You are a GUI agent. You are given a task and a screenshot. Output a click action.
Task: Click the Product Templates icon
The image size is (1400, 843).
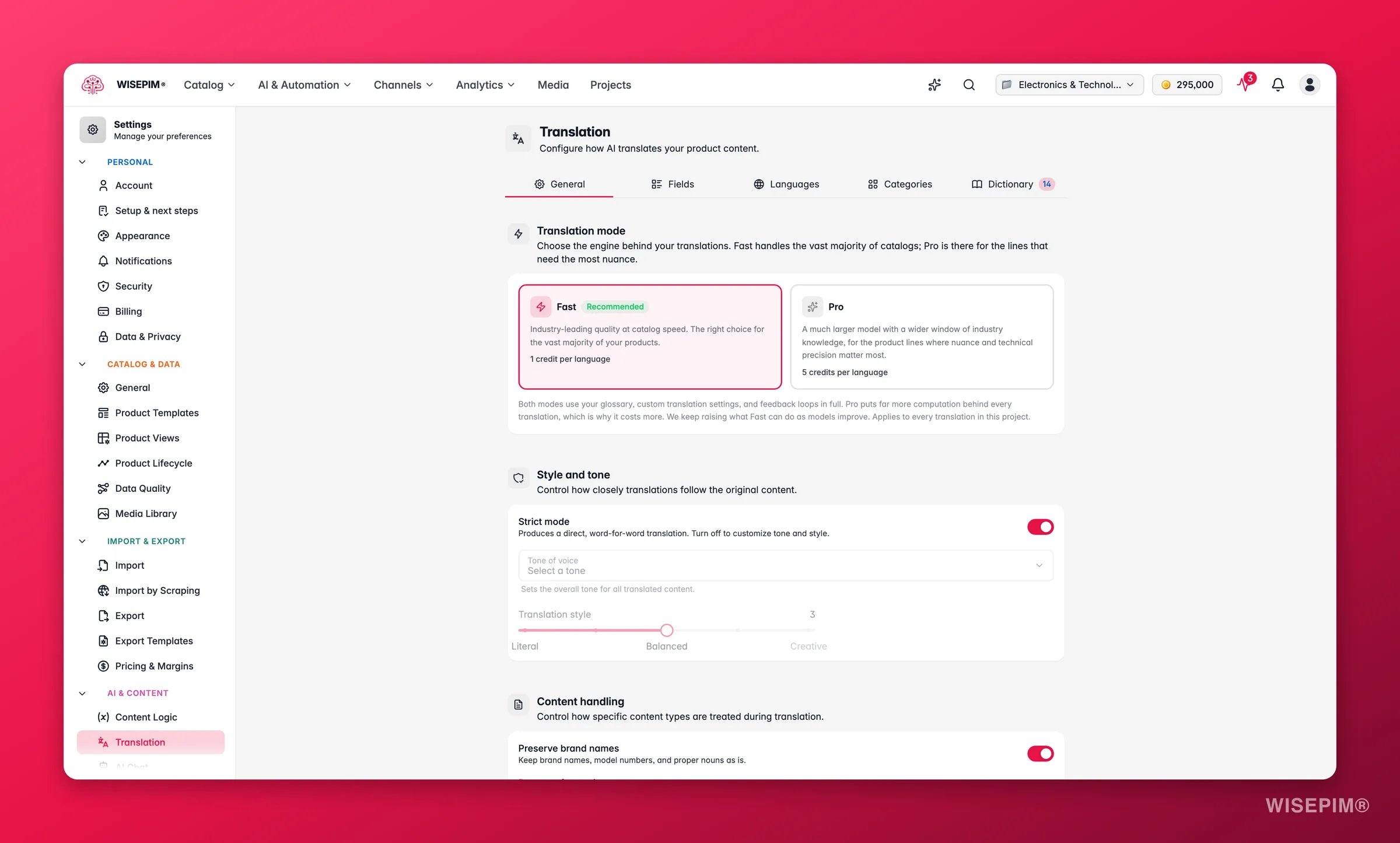coord(103,413)
